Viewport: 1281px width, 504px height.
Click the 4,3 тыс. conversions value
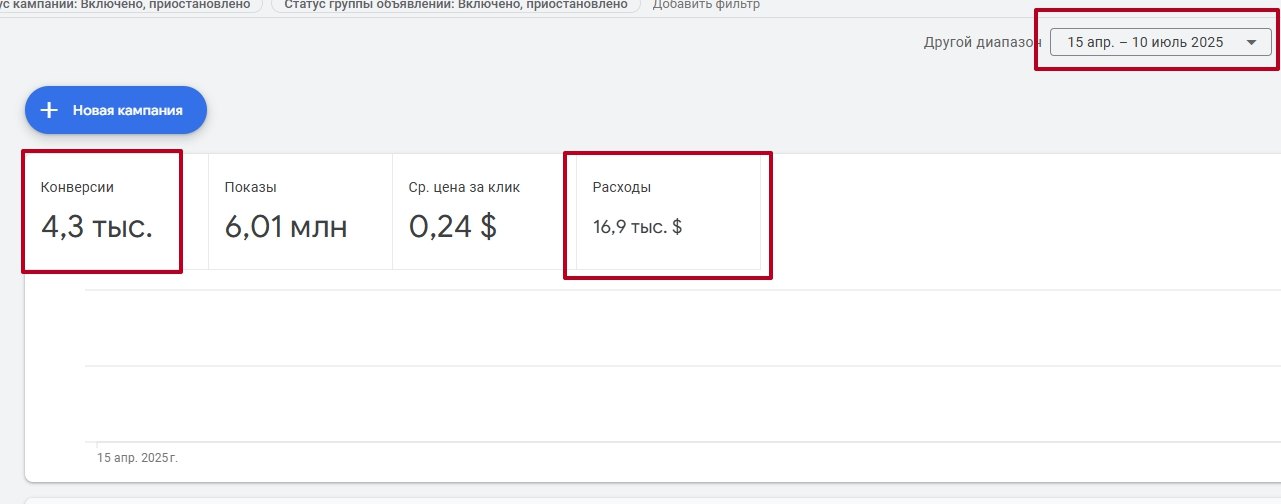97,227
